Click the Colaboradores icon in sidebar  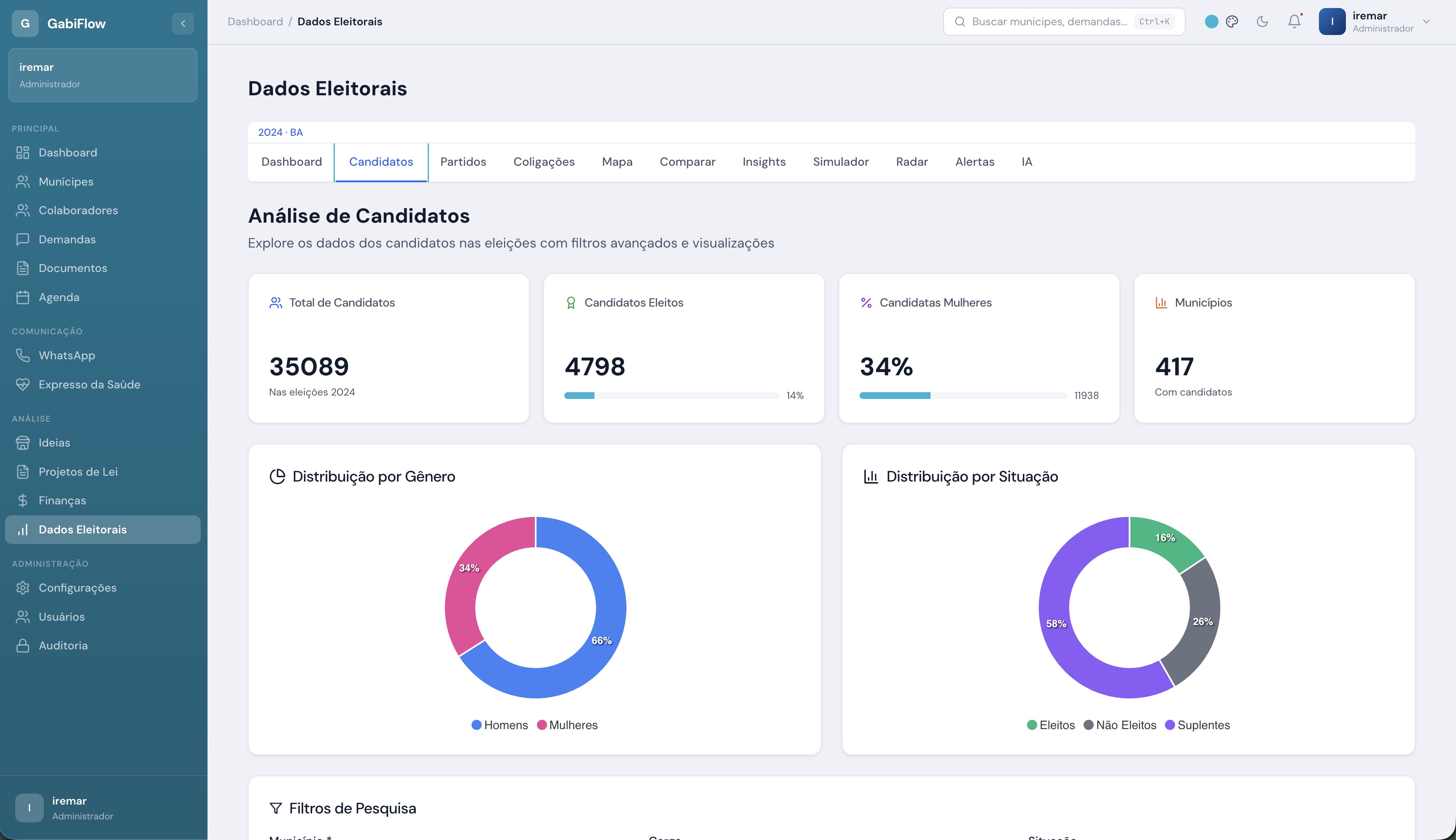(x=22, y=210)
